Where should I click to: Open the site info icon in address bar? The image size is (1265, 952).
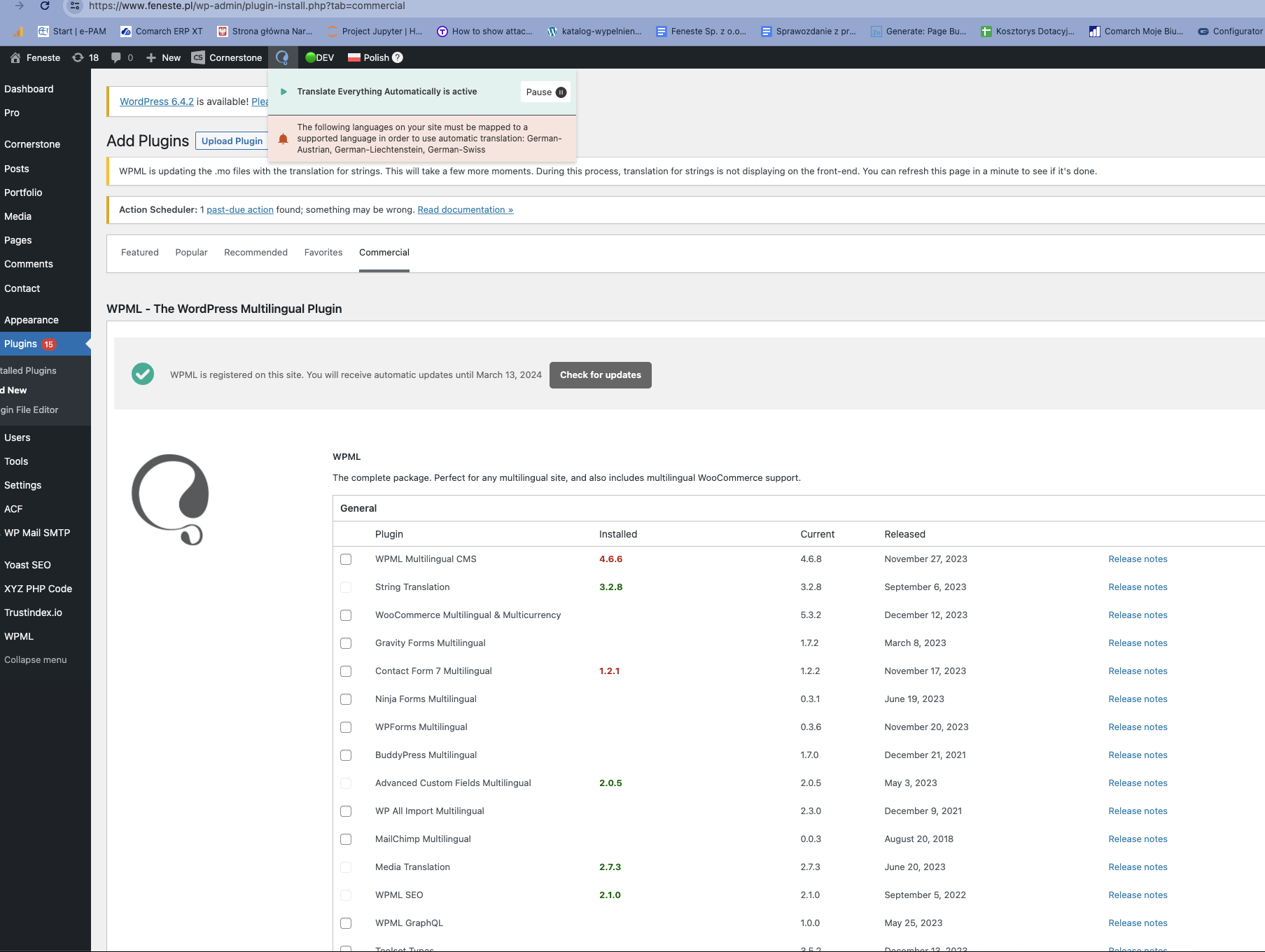(75, 6)
